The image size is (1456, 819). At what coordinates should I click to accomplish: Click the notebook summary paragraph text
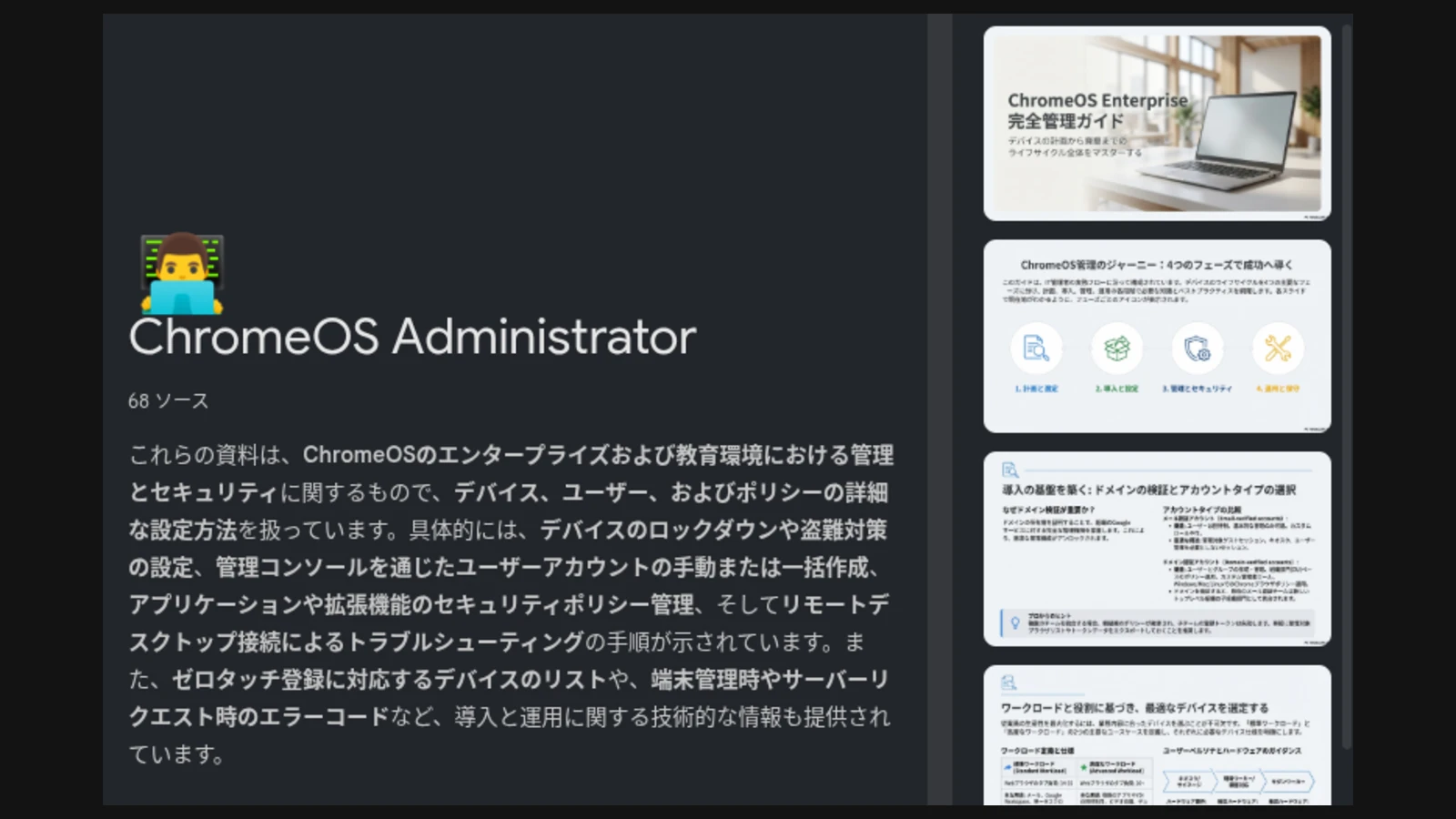[x=510, y=604]
